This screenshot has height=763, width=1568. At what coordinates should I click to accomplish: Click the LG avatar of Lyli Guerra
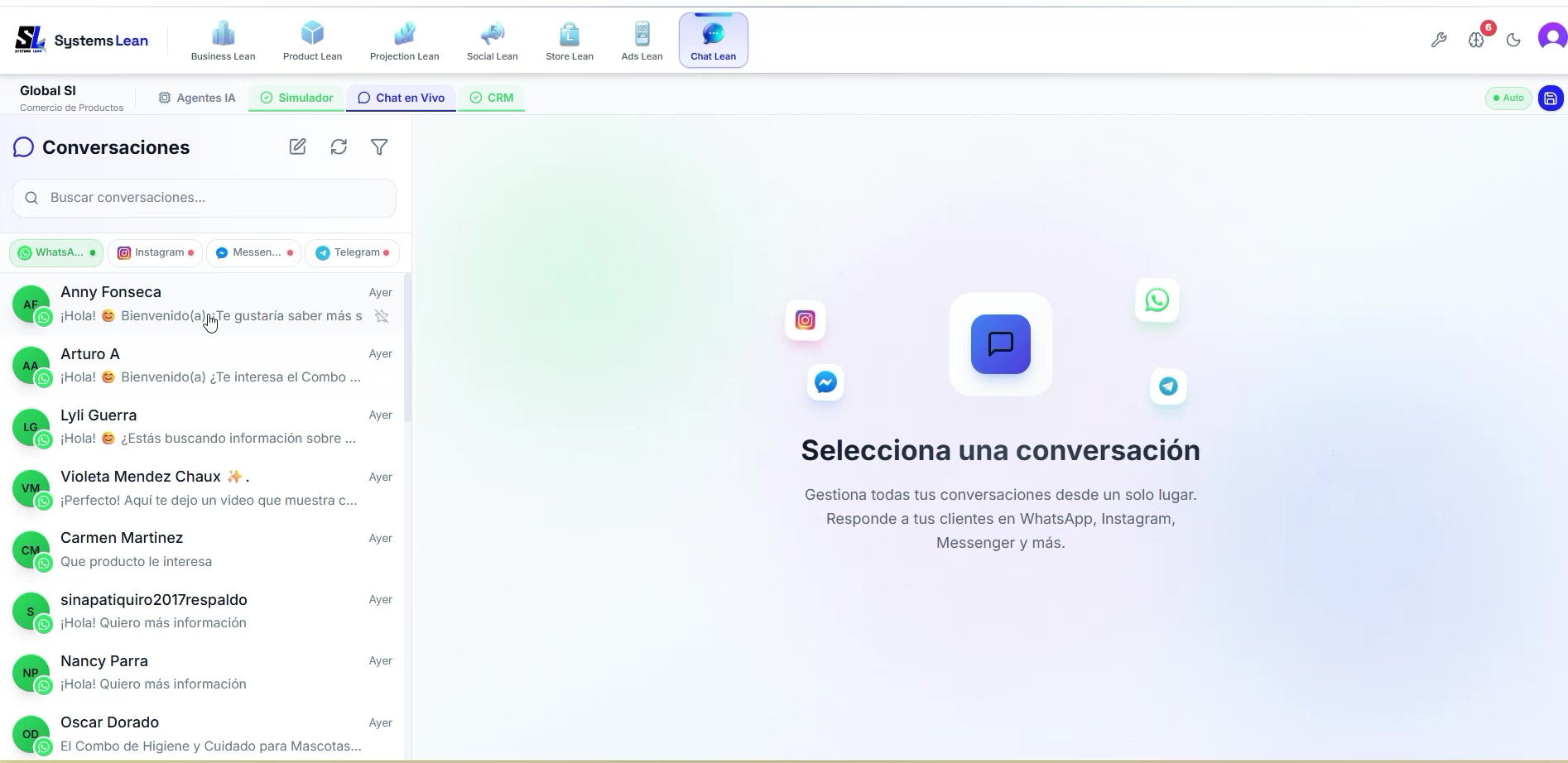(31, 427)
